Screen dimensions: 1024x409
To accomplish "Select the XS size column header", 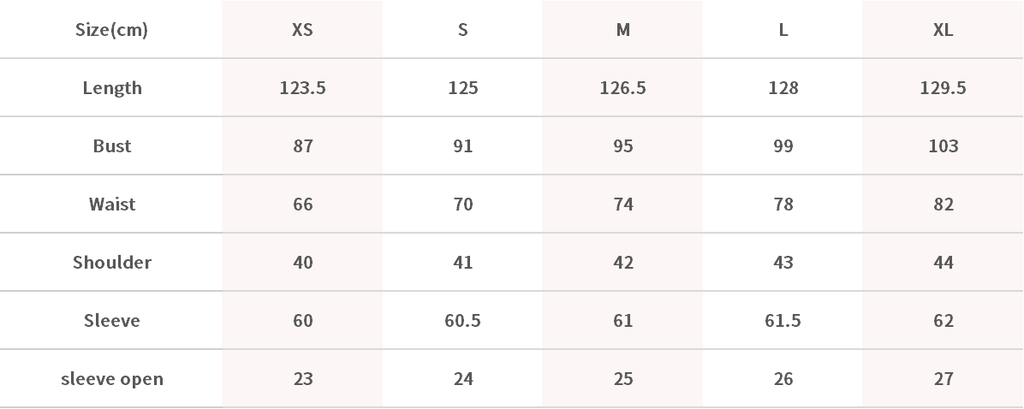I will (302, 30).
